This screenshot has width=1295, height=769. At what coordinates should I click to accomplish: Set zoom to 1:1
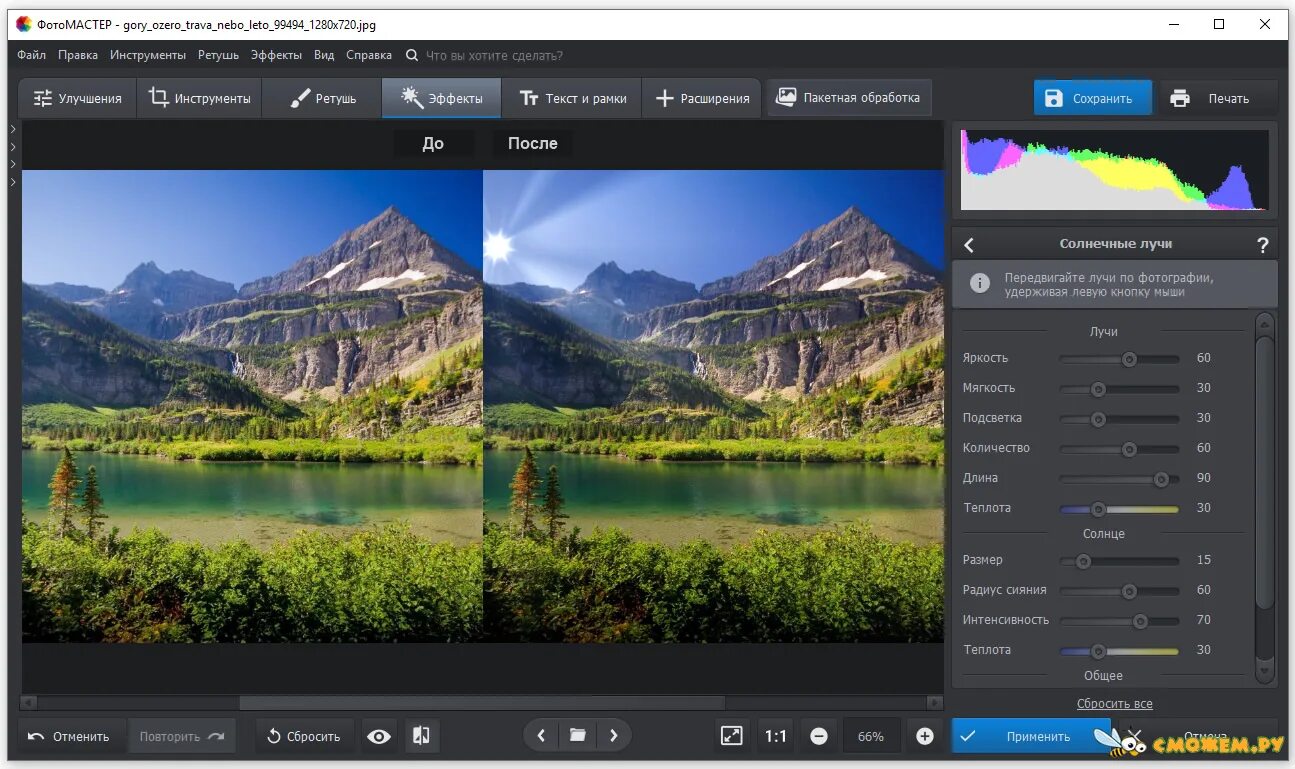tap(776, 736)
